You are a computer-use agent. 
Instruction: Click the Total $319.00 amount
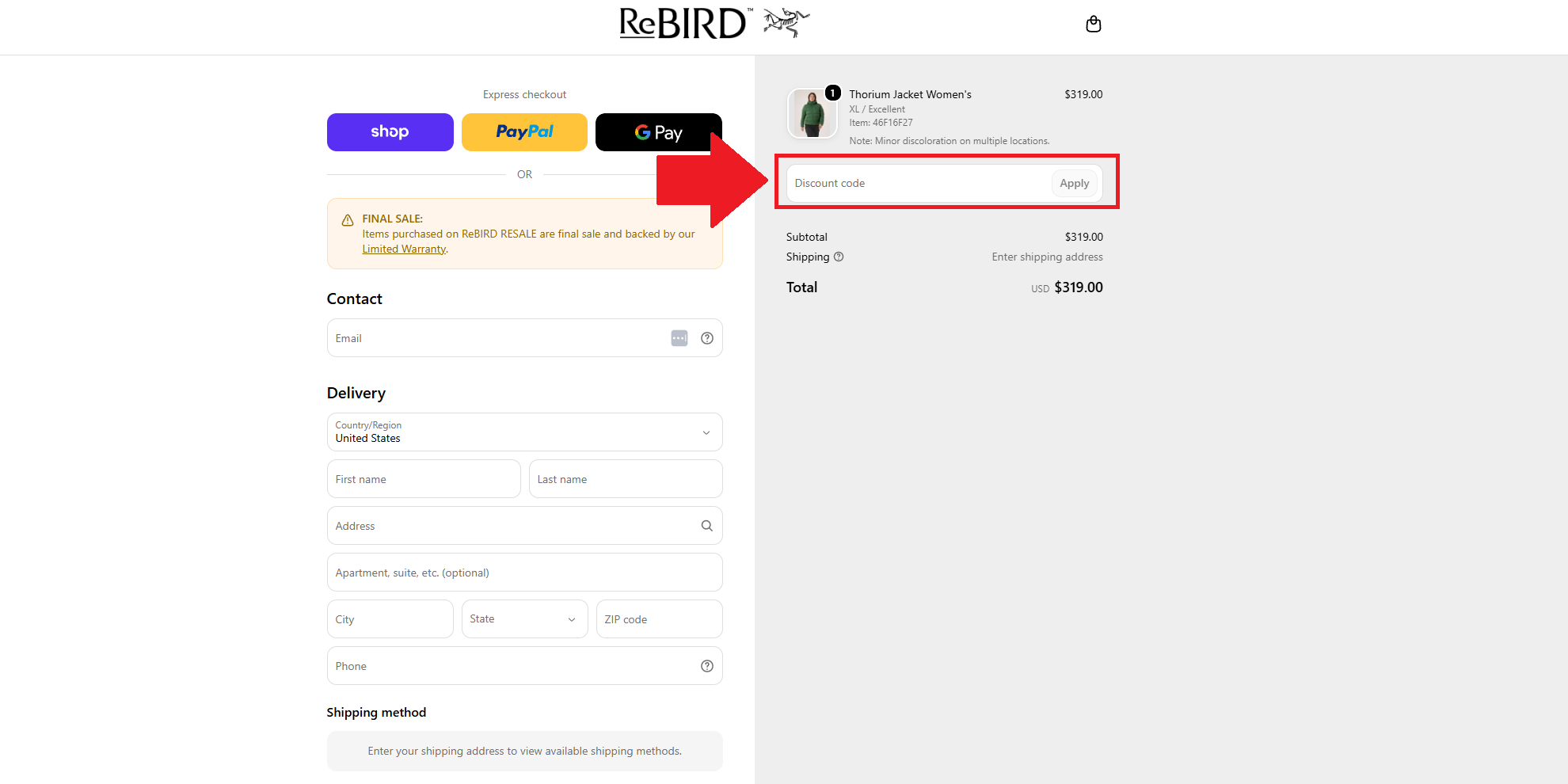pyautogui.click(x=1078, y=287)
